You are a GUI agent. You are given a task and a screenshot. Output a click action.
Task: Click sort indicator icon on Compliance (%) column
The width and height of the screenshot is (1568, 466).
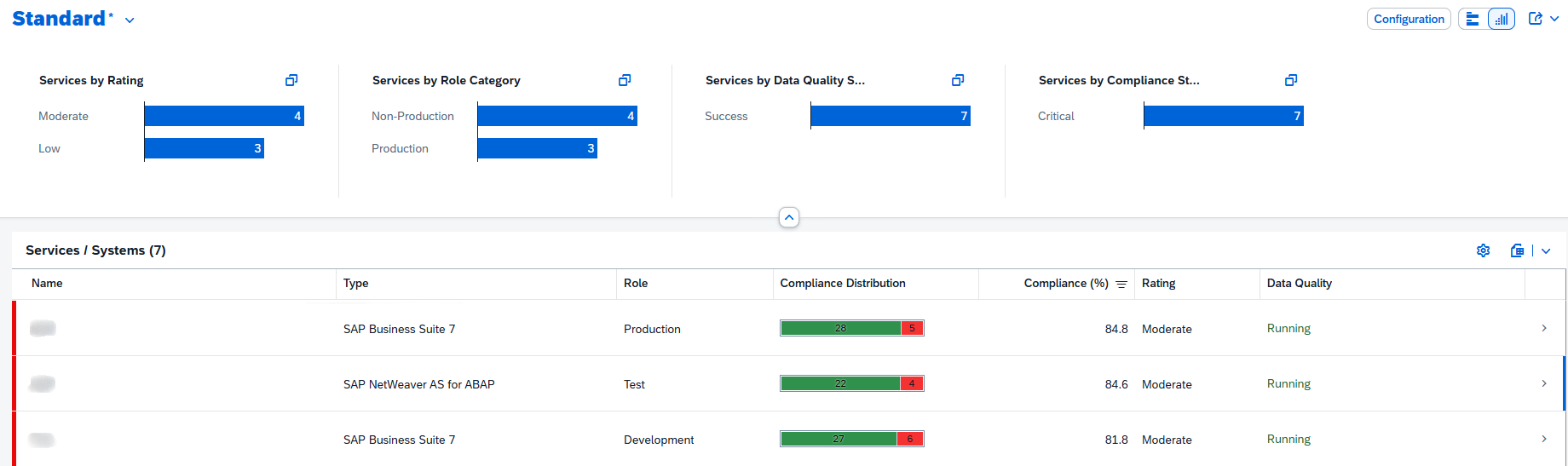[x=1121, y=285]
